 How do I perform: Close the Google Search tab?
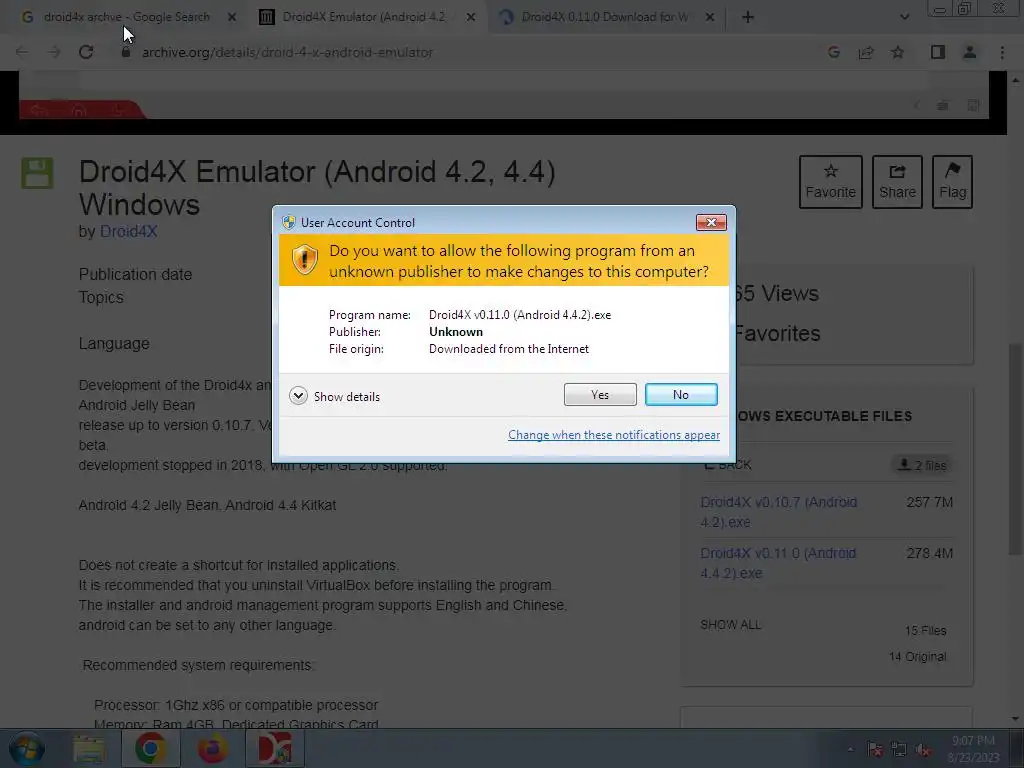point(232,17)
